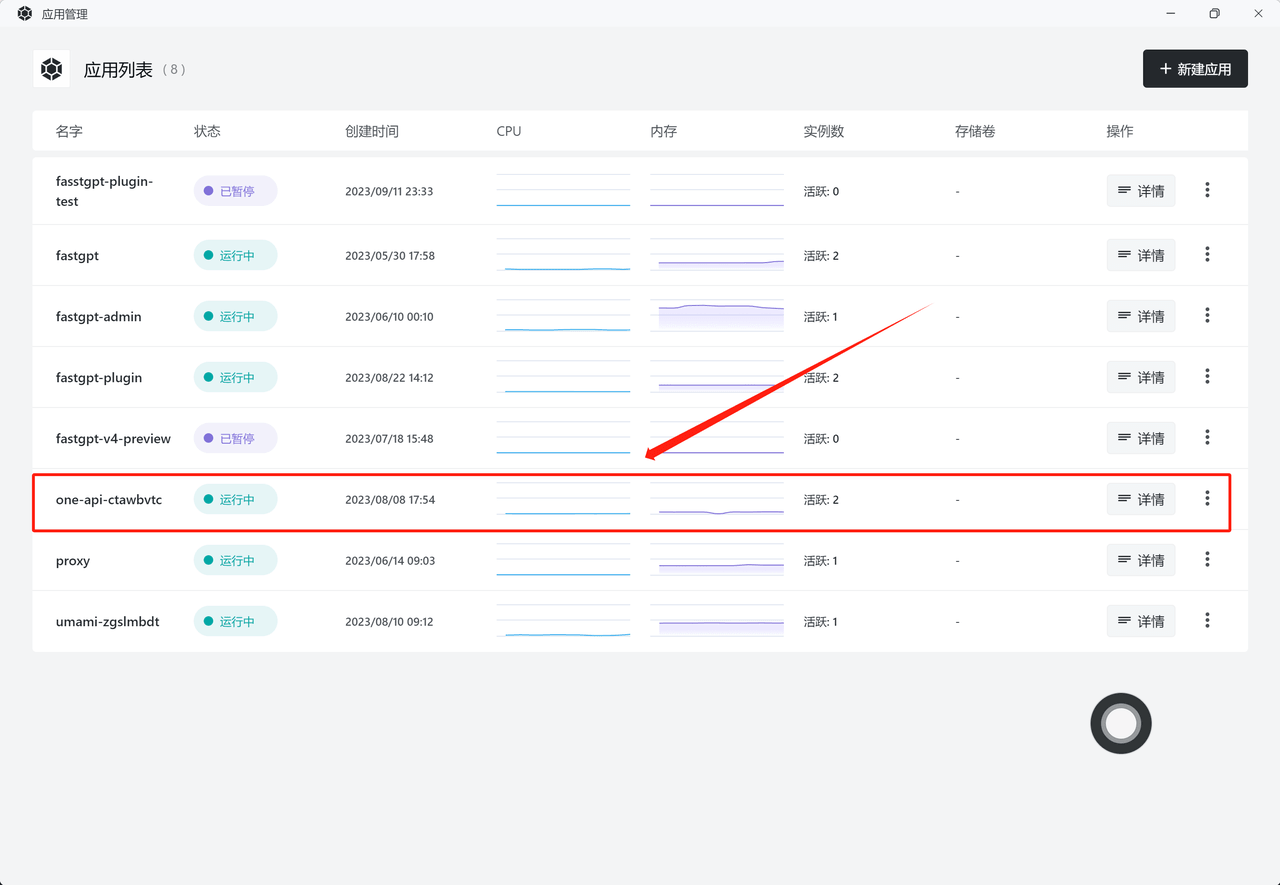Expand actions menu for fasstgpt-plugin-test
This screenshot has height=885, width=1280.
tap(1207, 190)
